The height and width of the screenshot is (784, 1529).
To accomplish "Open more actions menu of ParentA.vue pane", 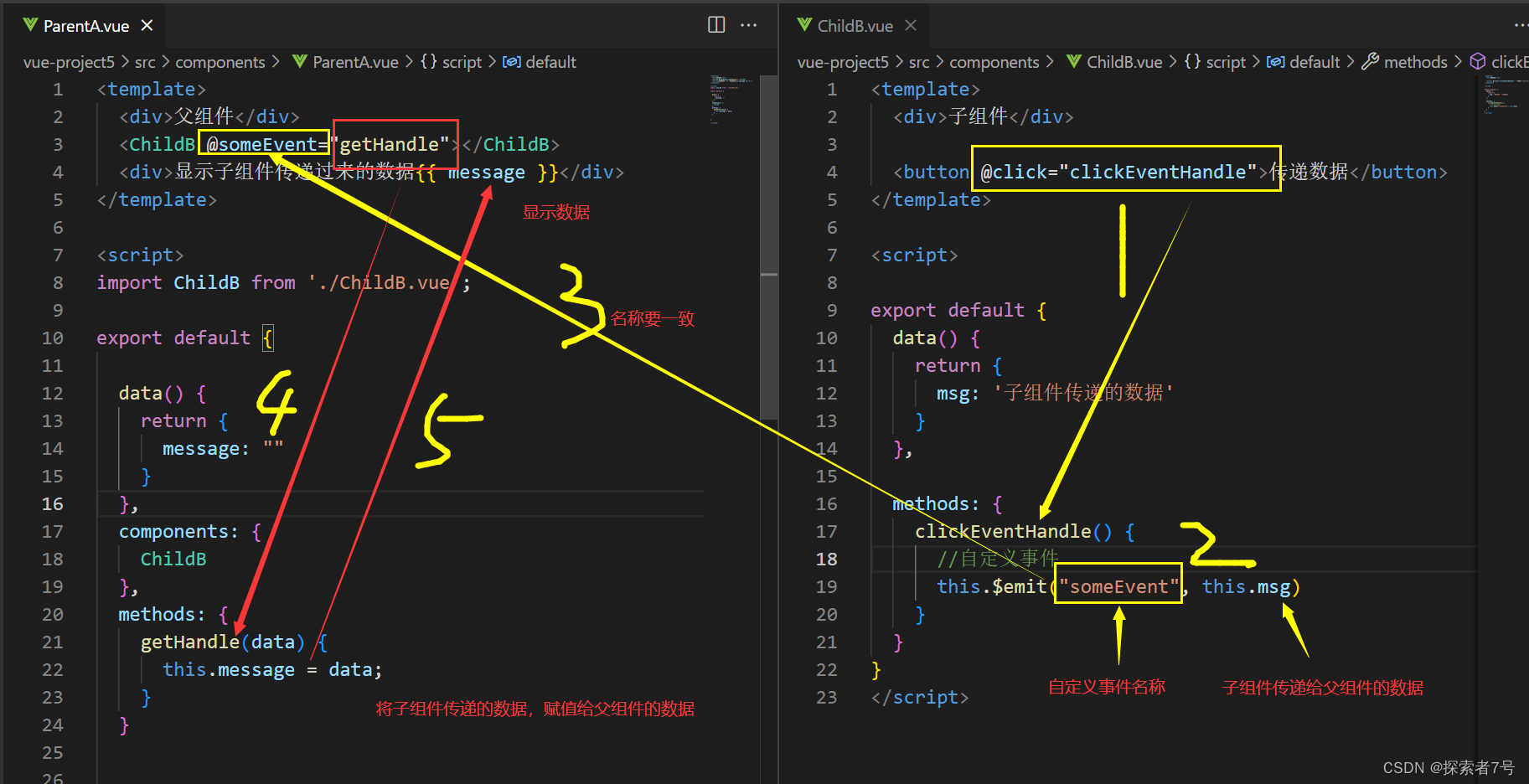I will pyautogui.click(x=749, y=25).
